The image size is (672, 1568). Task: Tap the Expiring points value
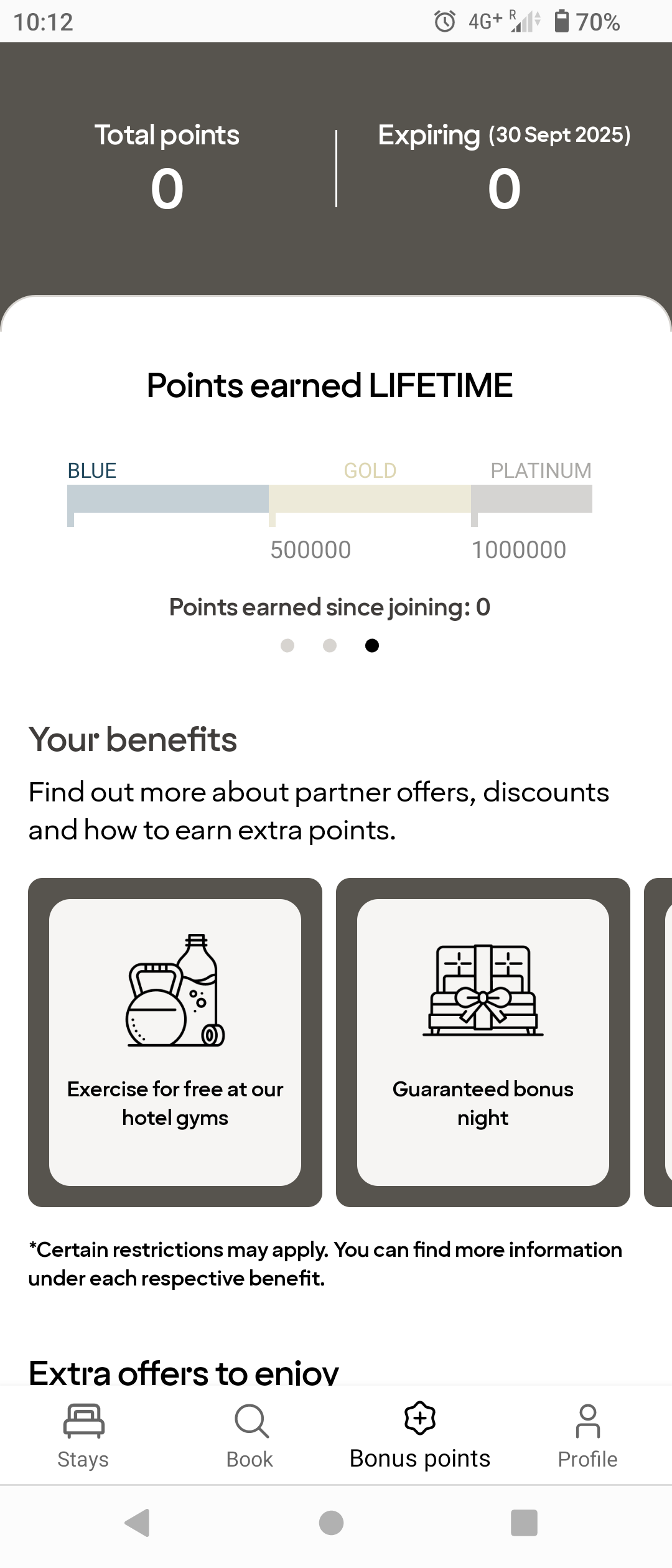[x=504, y=189]
